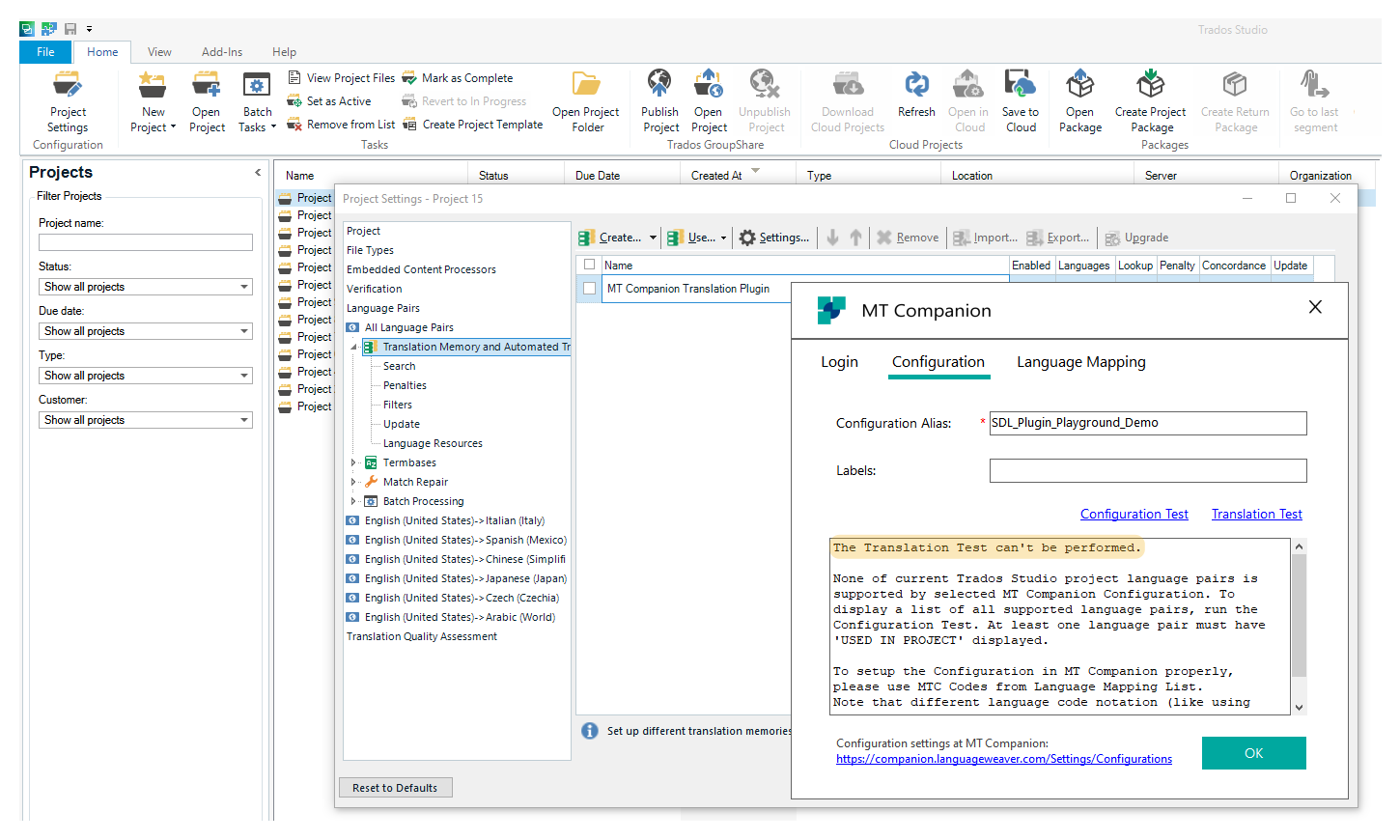Click the OK button in MT Companion
1400x840 pixels.
pyautogui.click(x=1254, y=753)
